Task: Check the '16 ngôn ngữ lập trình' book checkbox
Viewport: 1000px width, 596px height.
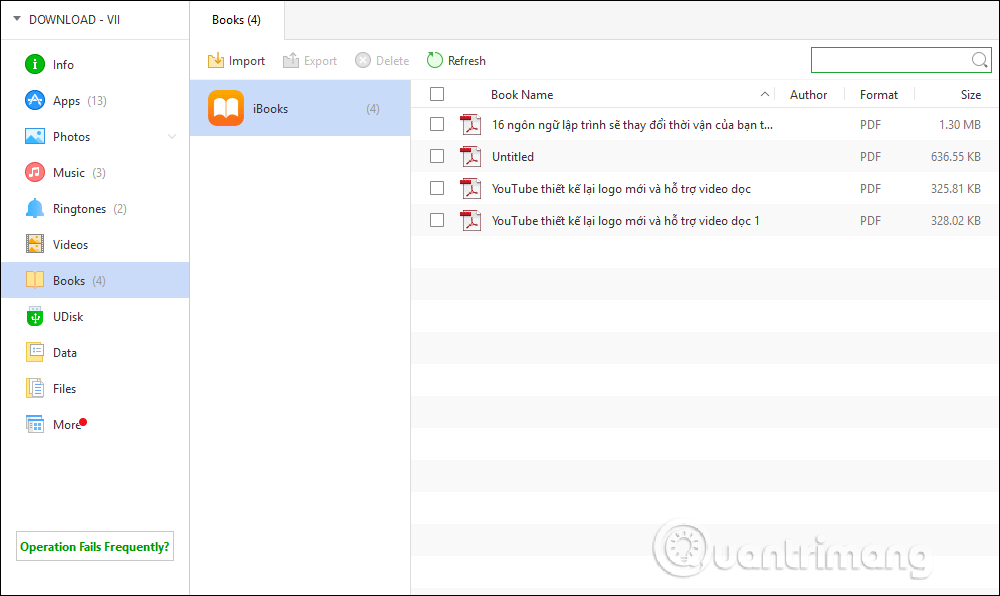Action: (x=437, y=124)
